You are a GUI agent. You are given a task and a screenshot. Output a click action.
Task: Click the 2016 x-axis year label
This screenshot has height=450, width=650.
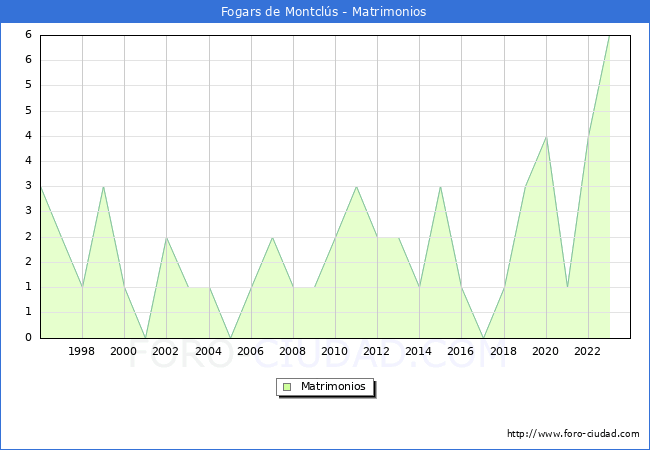click(461, 351)
